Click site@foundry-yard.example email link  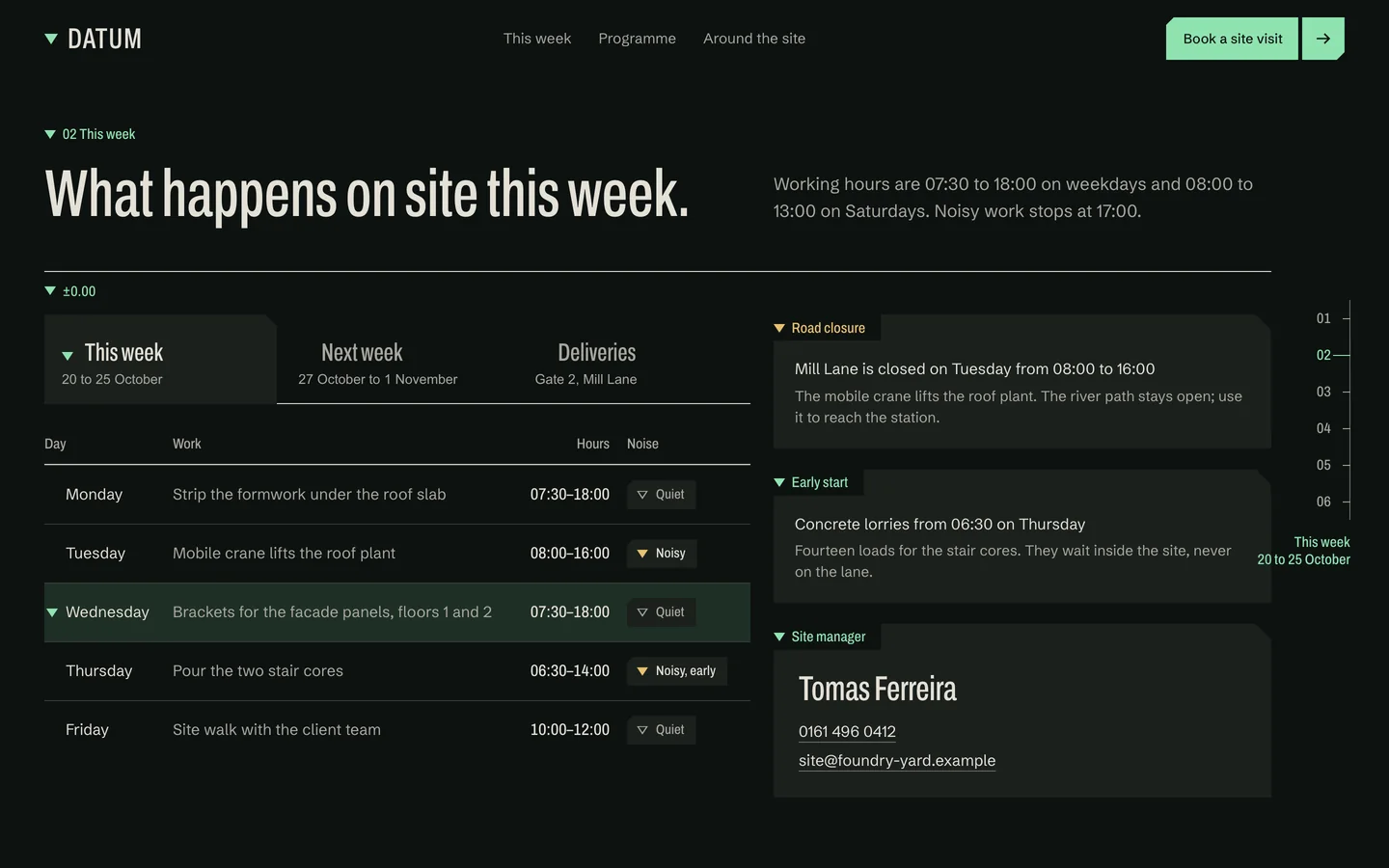pos(897,761)
